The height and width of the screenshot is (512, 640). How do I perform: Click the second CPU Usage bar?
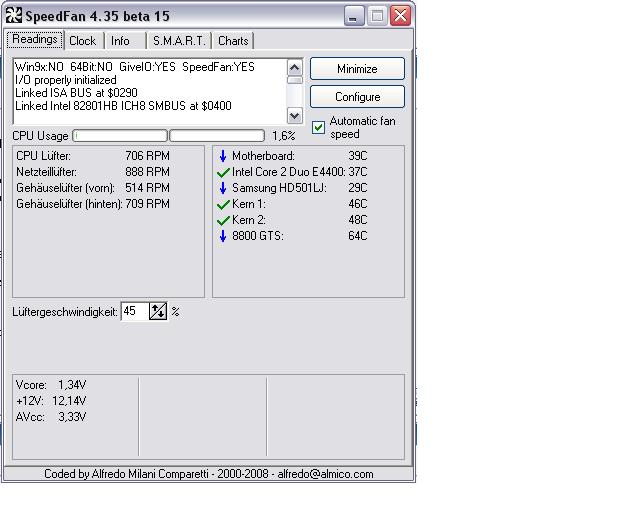tap(217, 136)
